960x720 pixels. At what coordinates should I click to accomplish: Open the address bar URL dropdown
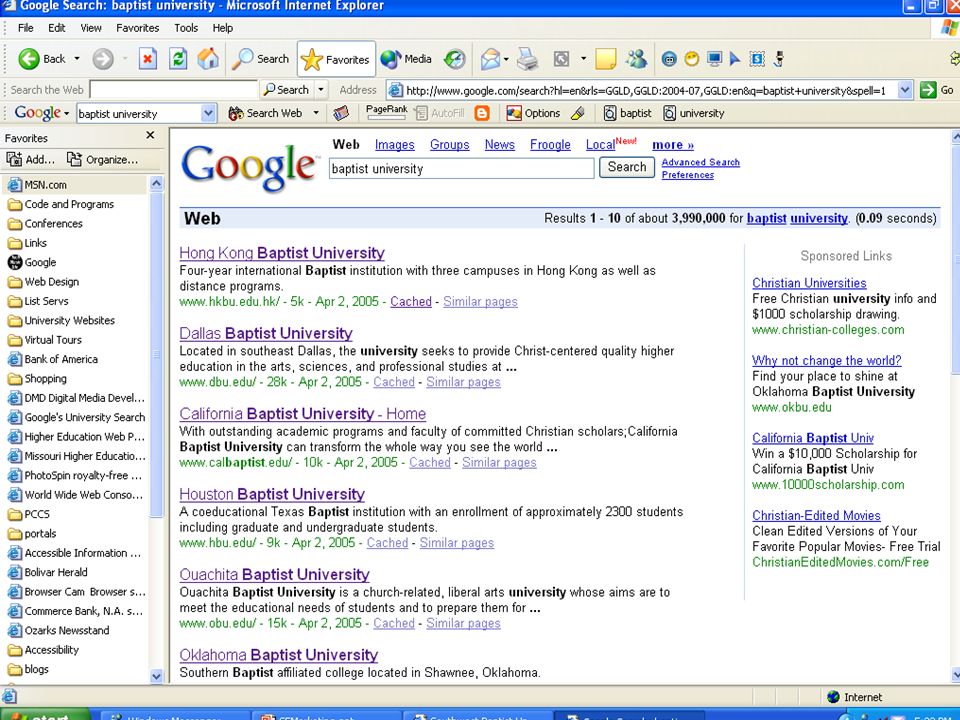pos(904,90)
